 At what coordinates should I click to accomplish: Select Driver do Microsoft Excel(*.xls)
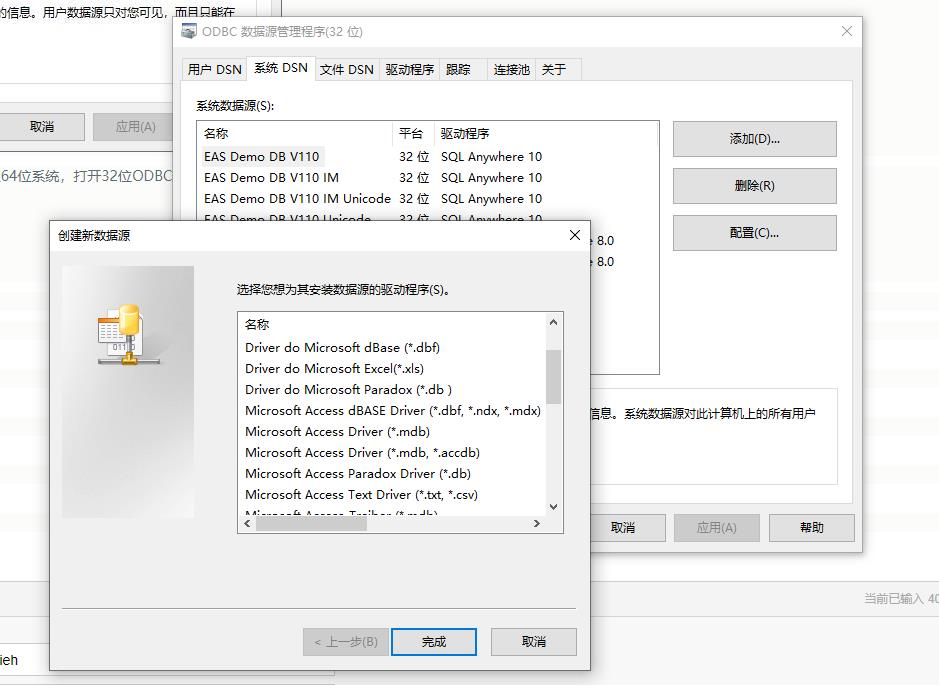[x=334, y=369]
